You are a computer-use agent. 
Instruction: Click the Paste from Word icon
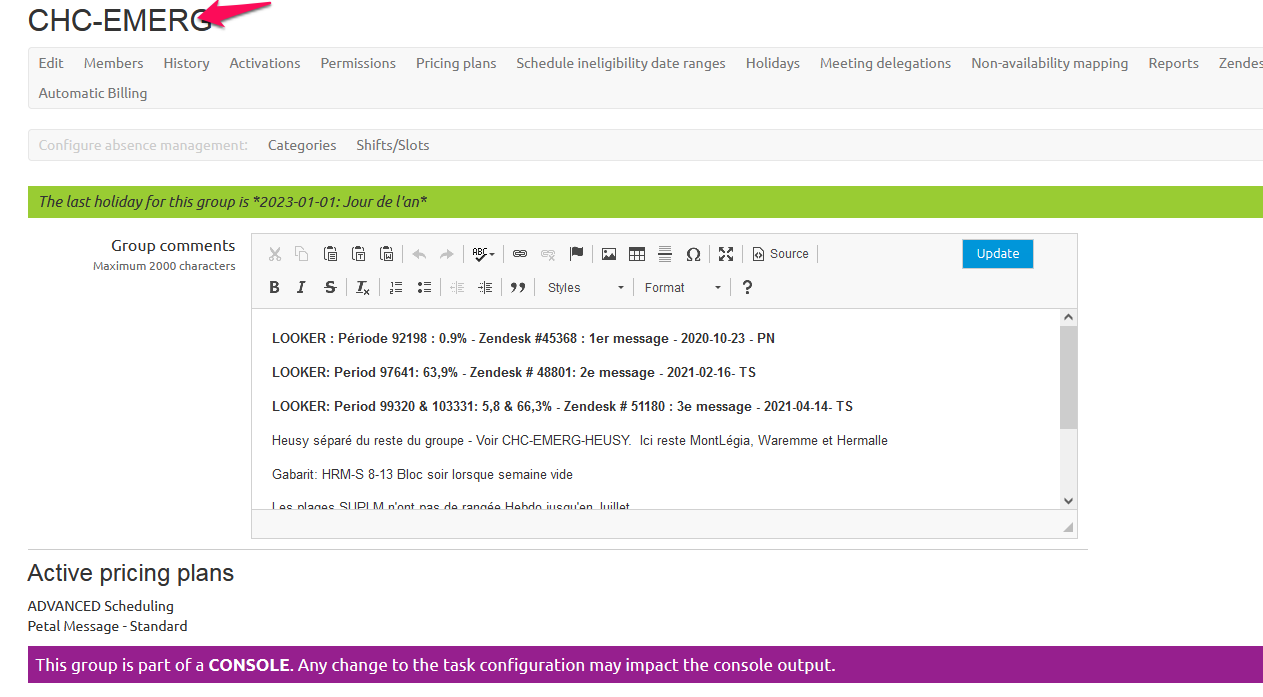(387, 254)
